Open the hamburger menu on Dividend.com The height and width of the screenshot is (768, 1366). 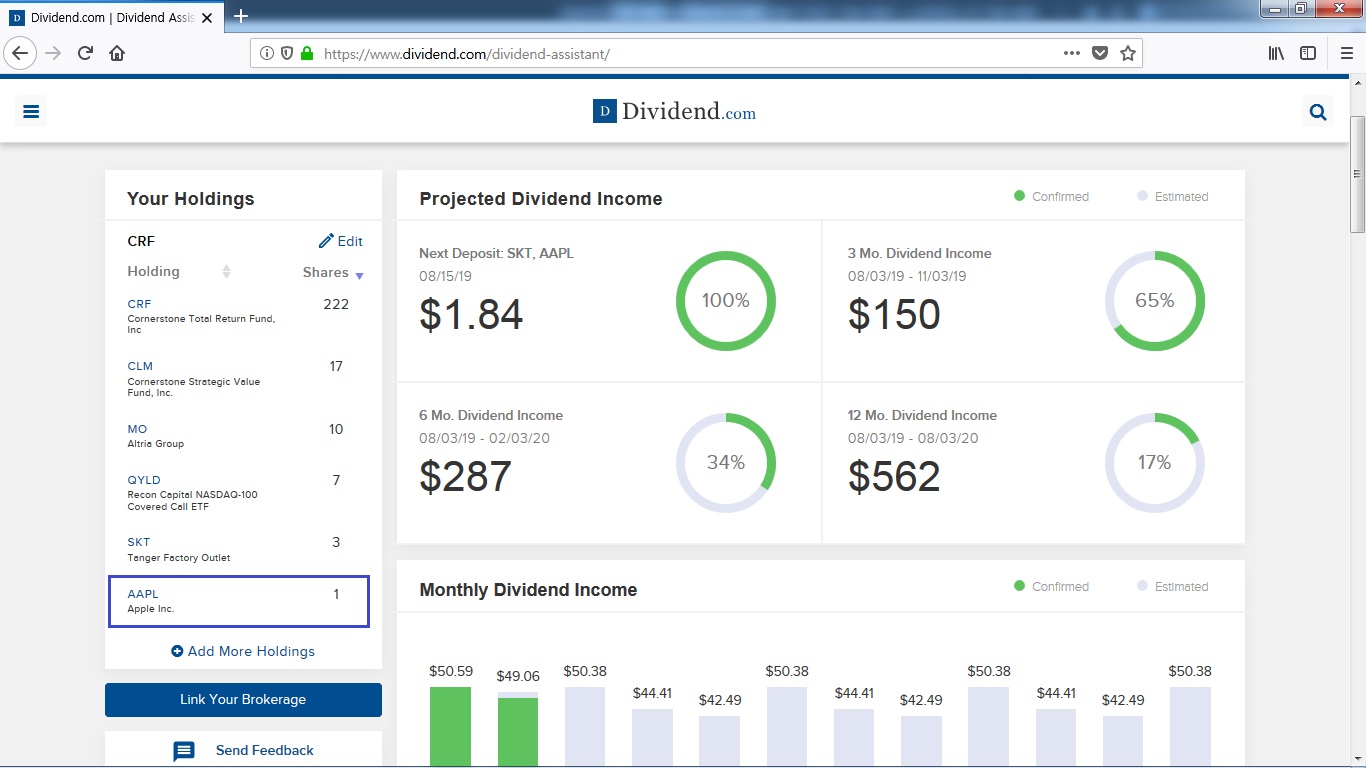coord(31,112)
